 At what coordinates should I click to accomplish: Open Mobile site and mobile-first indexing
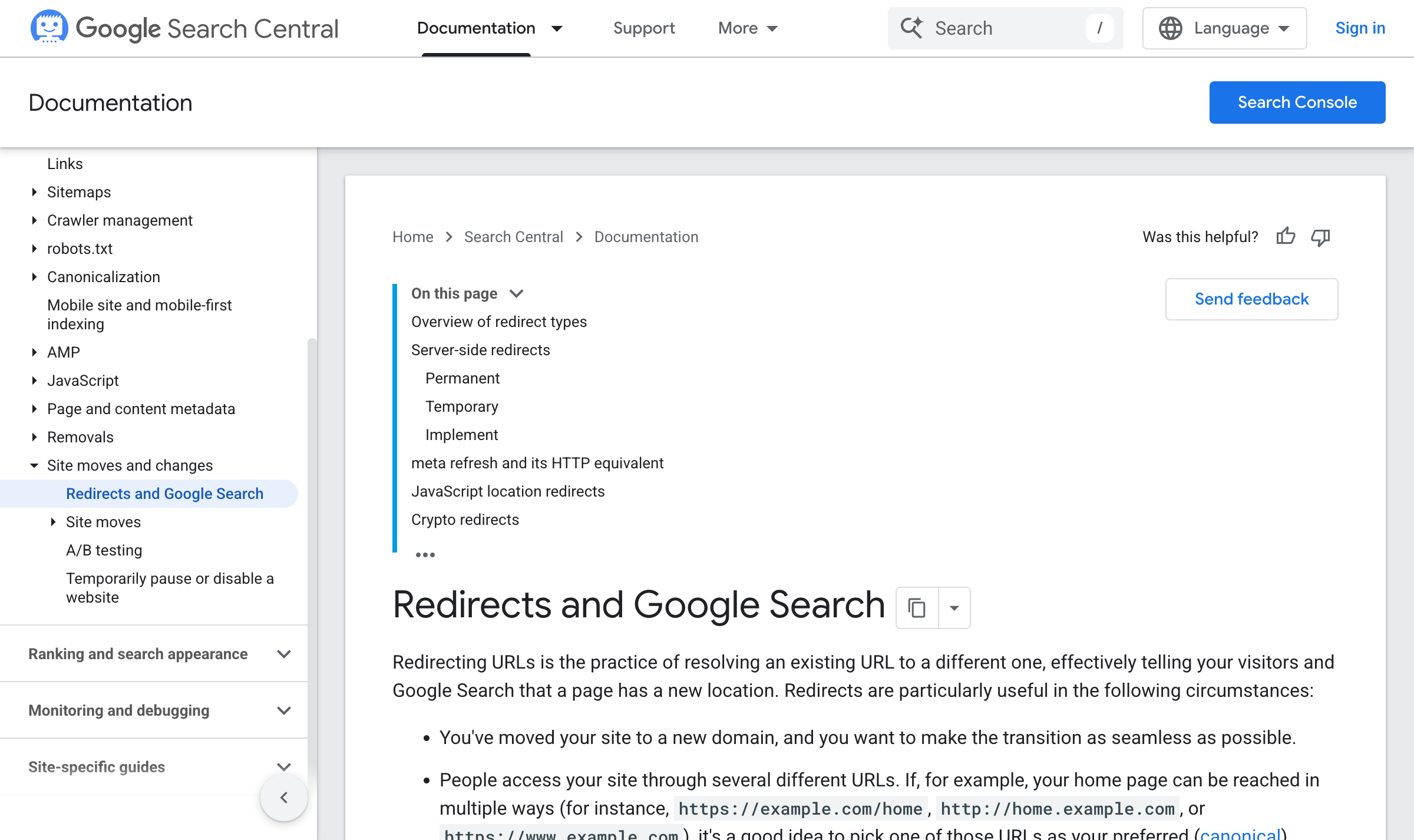tap(140, 315)
